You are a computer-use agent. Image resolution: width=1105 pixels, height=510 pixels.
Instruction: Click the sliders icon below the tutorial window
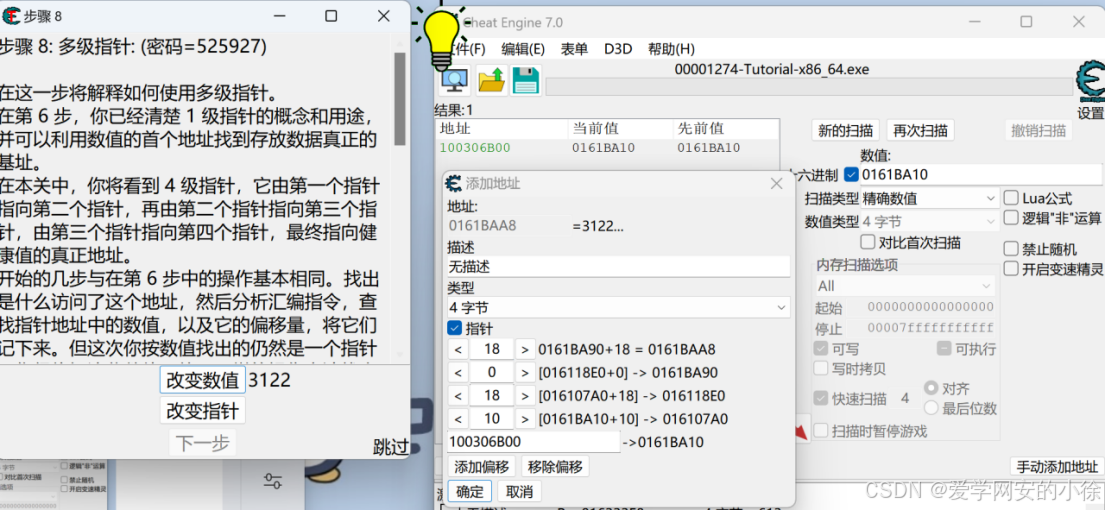click(273, 481)
